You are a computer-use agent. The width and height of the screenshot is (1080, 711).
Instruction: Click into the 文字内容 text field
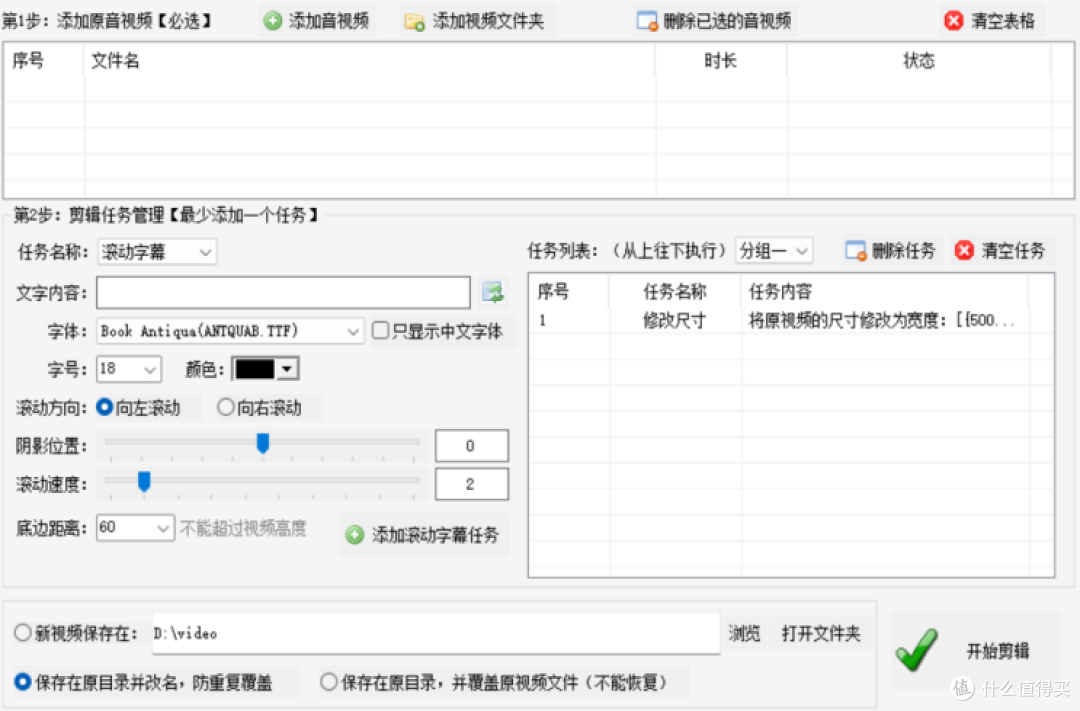tap(283, 293)
